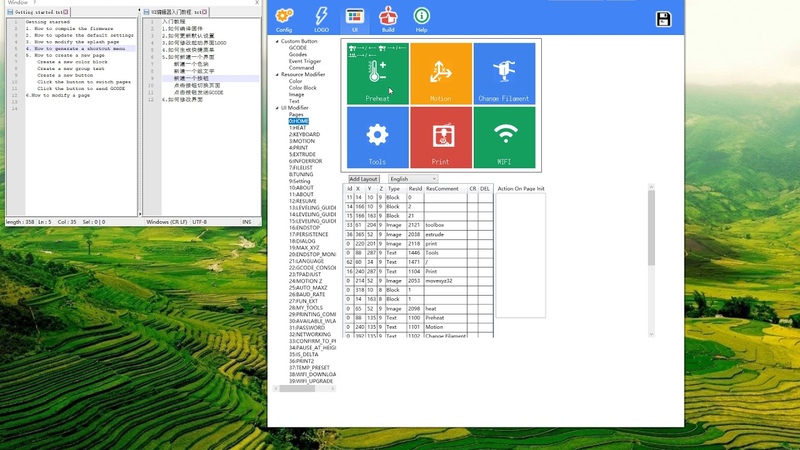Click the Preheat thermometer tile

tap(378, 73)
